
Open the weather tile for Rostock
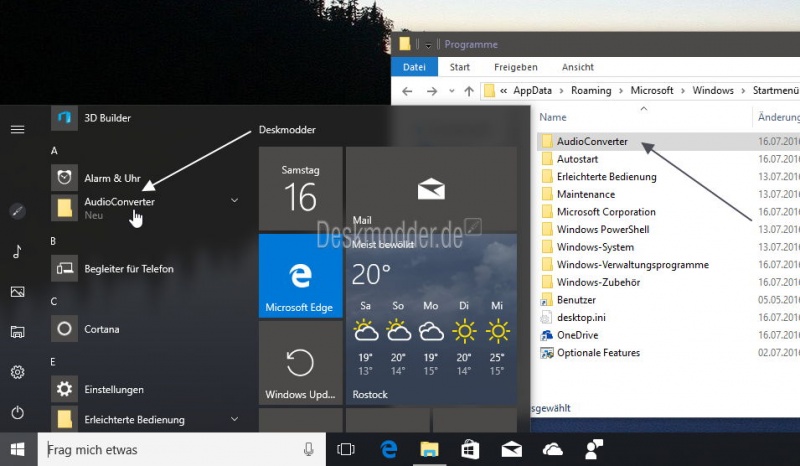point(431,320)
